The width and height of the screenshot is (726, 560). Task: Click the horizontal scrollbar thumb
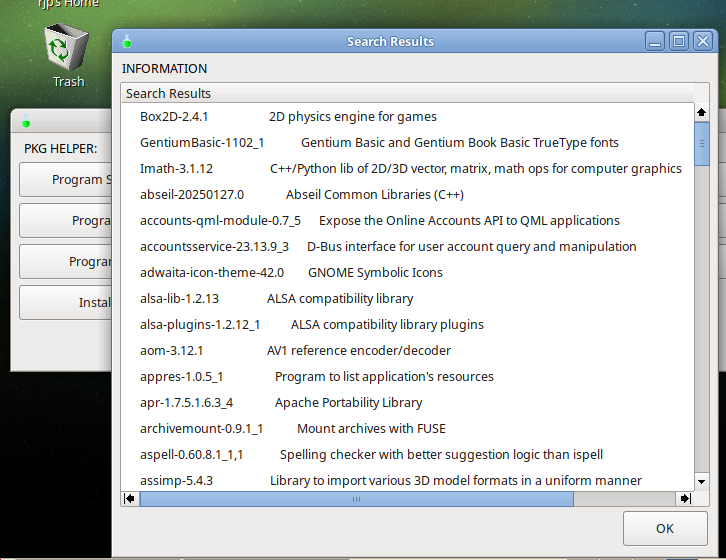[x=357, y=498]
